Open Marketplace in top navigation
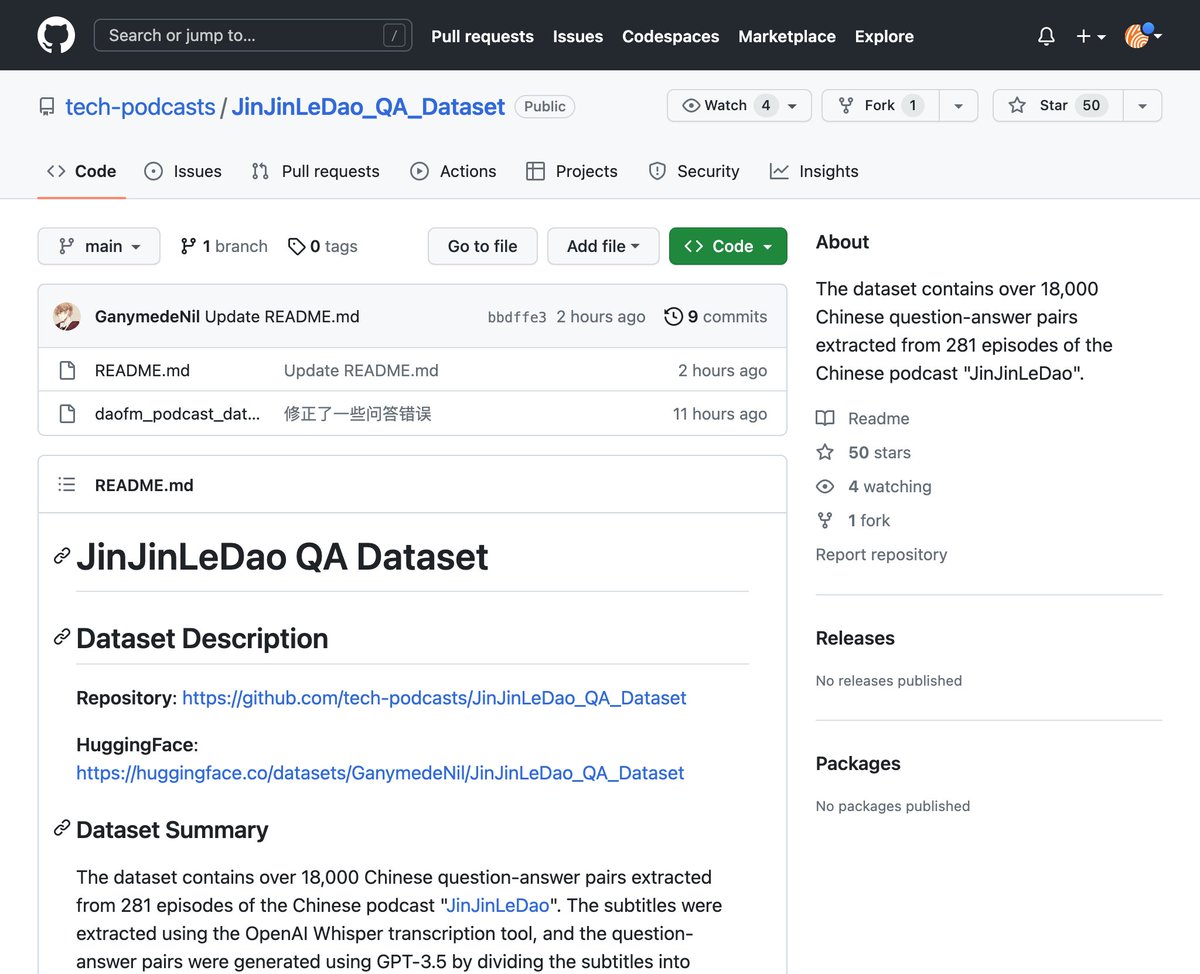This screenshot has height=974, width=1200. (787, 36)
